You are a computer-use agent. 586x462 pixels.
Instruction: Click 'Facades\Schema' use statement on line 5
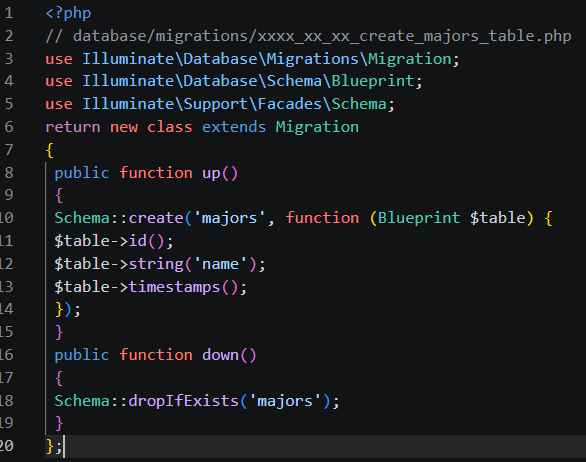[322, 104]
